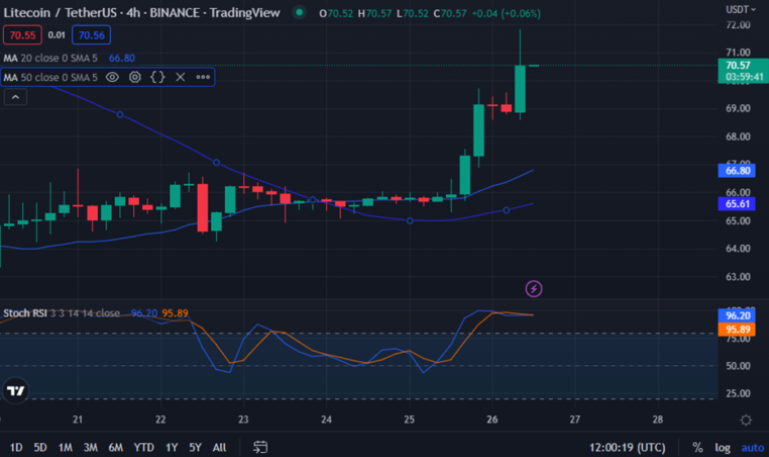Toggle visibility of MA 50 indicator
The height and width of the screenshot is (457, 769).
click(x=112, y=77)
